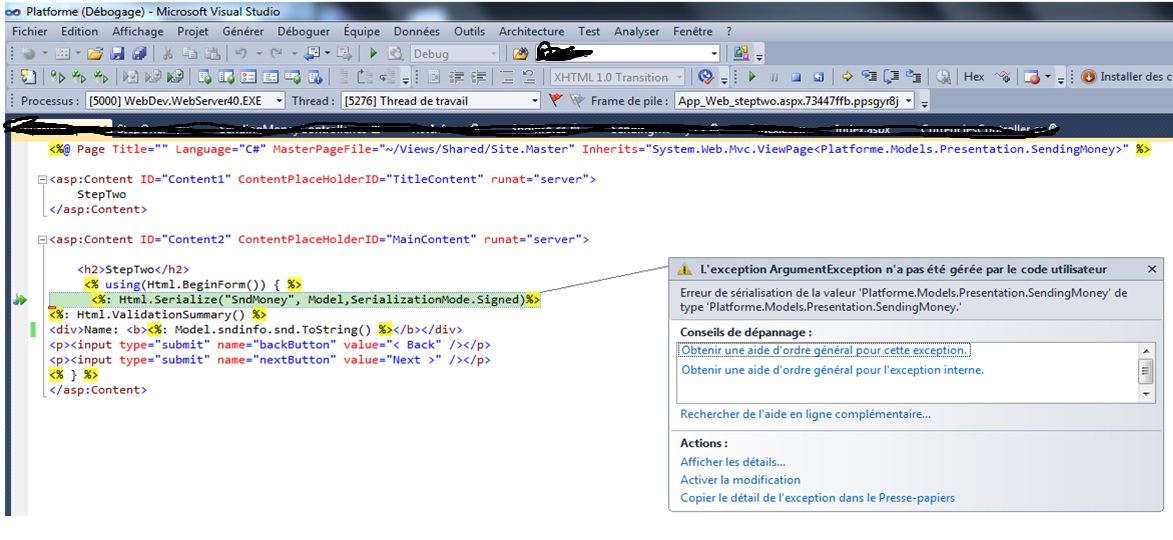This screenshot has width=1173, height=540.
Task: Open the Outils menu
Action: tap(469, 31)
